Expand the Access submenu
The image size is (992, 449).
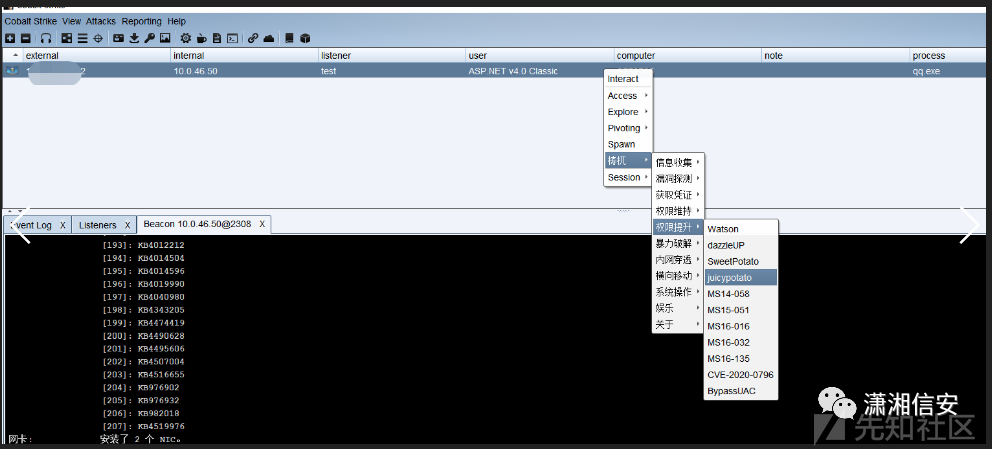(x=628, y=95)
